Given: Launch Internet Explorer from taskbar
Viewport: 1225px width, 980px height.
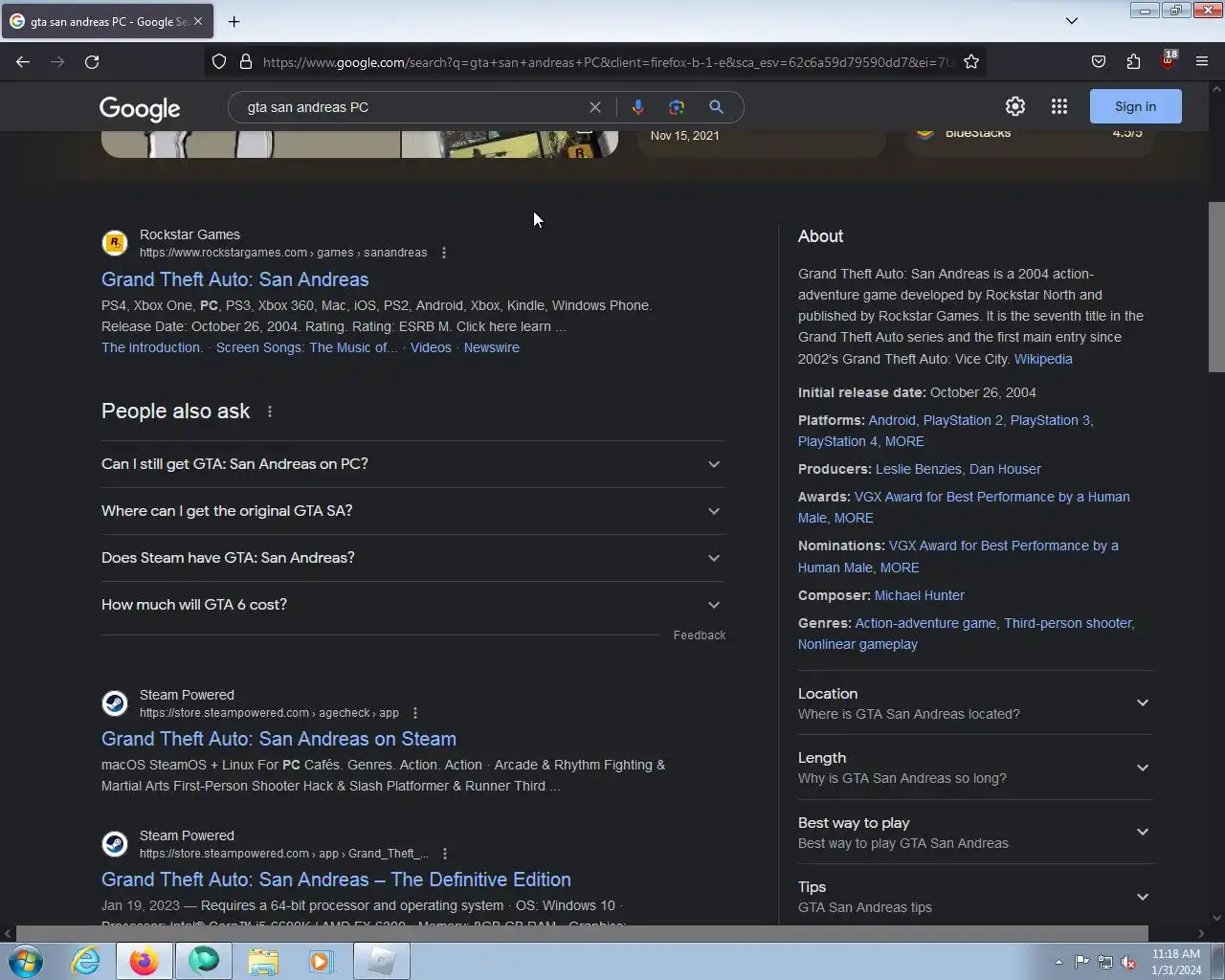Looking at the screenshot, I should pos(86,961).
